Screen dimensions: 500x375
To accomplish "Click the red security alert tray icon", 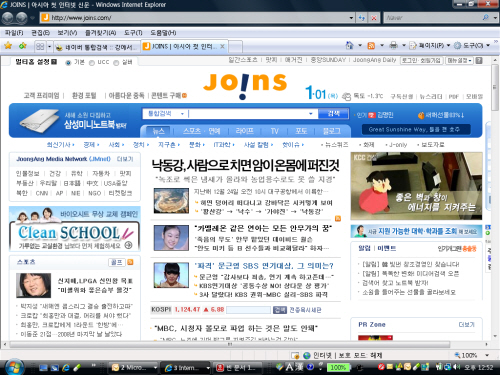I will coord(381,367).
